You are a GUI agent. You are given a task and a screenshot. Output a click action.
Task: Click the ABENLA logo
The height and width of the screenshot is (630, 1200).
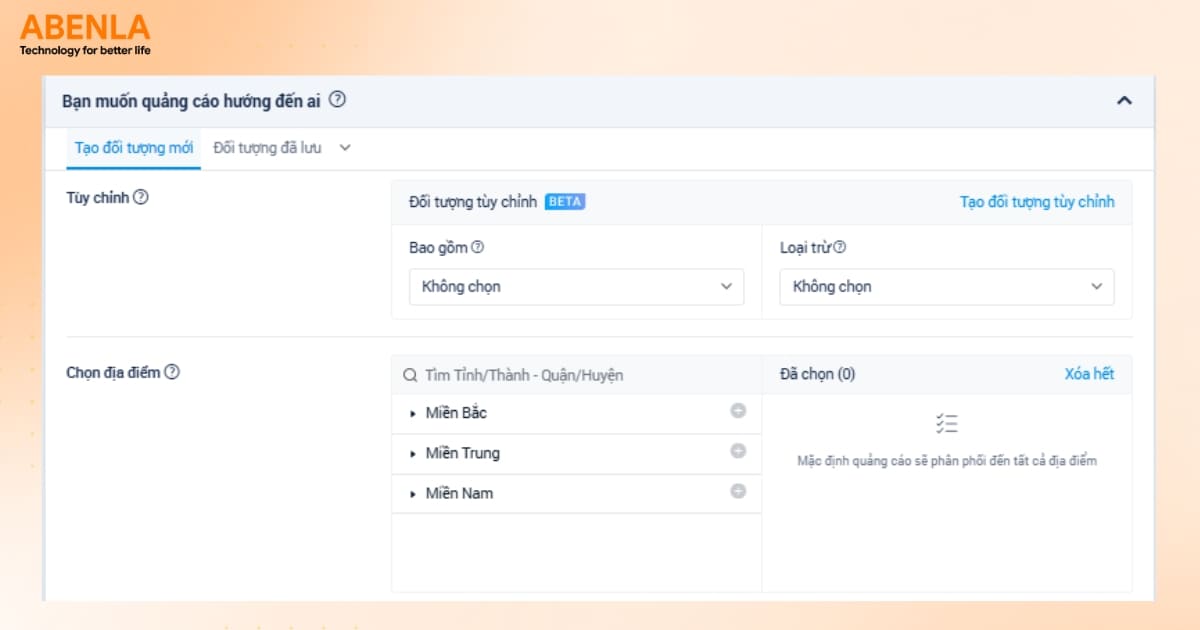(x=85, y=34)
